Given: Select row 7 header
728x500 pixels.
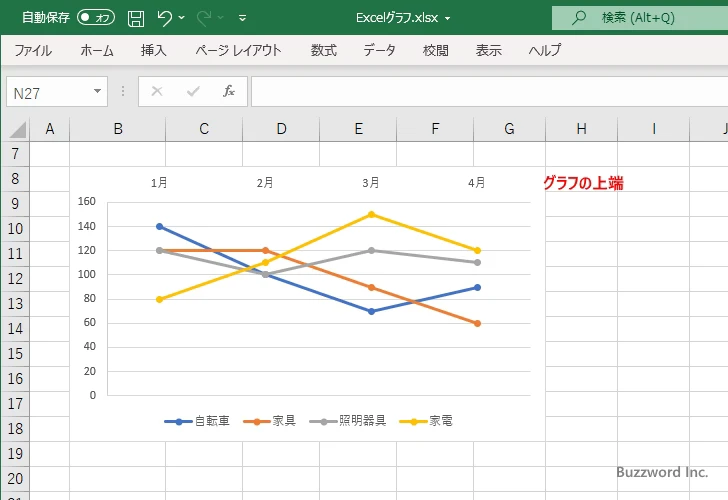Looking at the screenshot, I should (x=15, y=154).
